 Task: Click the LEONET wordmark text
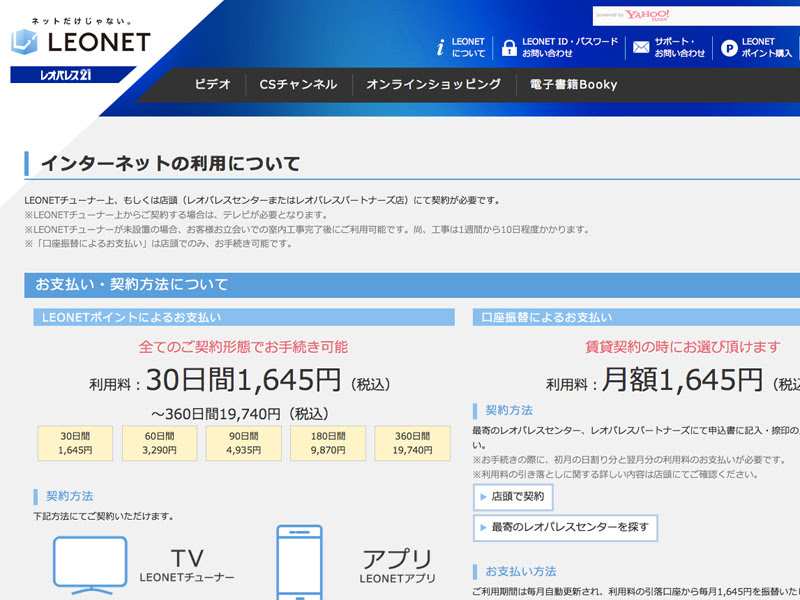click(x=99, y=42)
